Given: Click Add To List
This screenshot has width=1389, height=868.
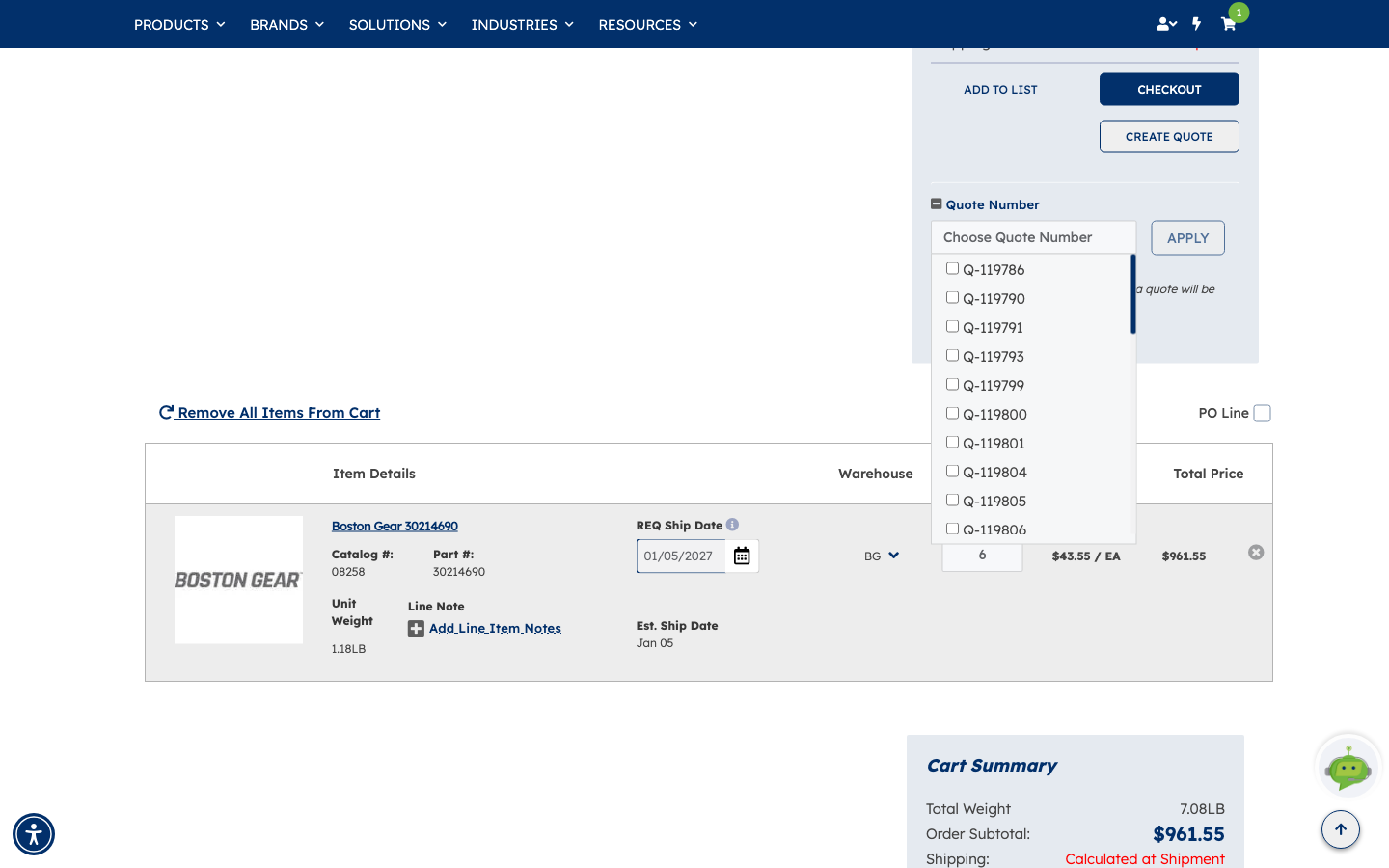Looking at the screenshot, I should 1000,90.
